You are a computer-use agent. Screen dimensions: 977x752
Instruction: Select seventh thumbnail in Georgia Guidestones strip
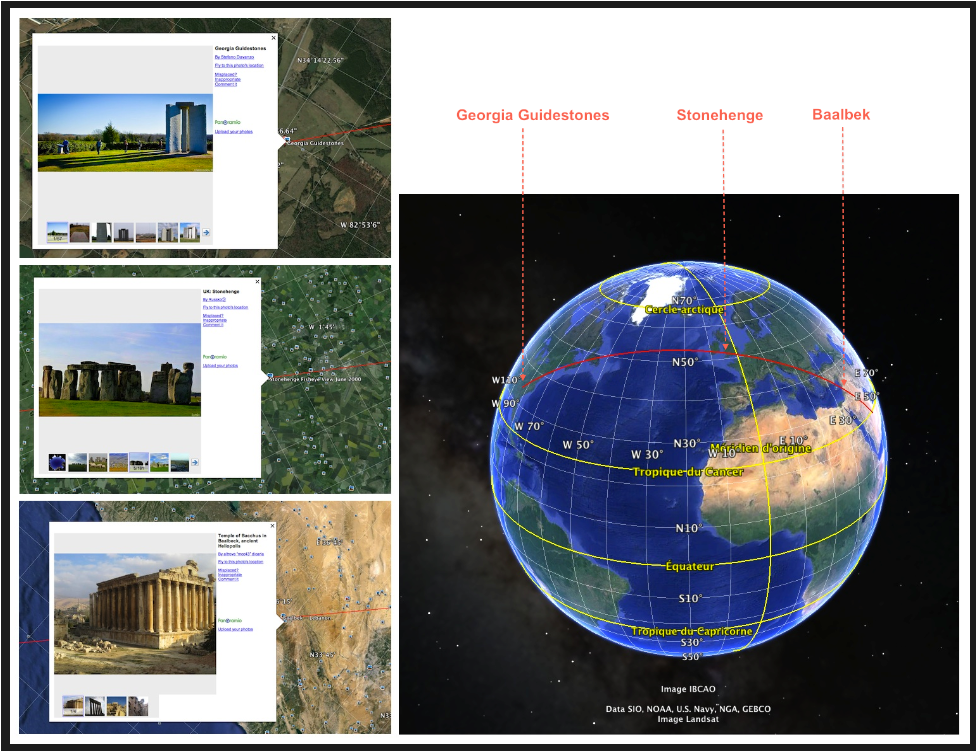[190, 232]
